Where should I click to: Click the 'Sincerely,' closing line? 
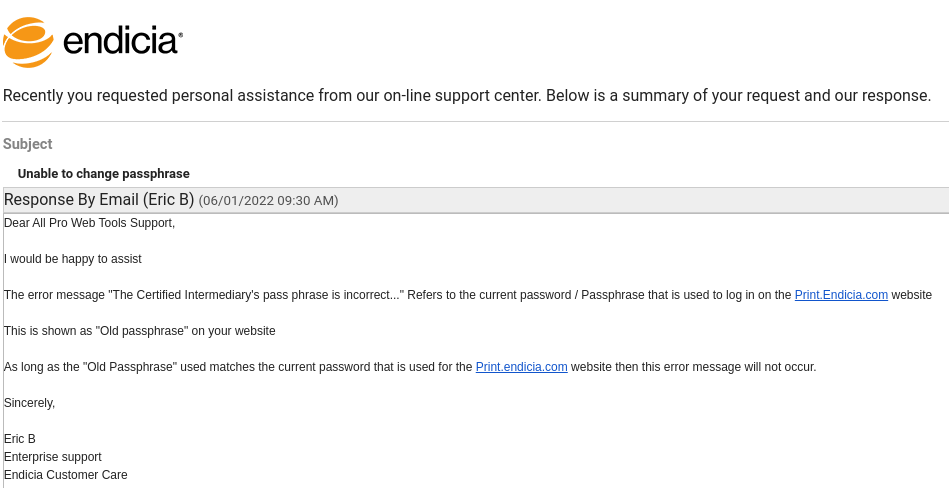pos(29,403)
